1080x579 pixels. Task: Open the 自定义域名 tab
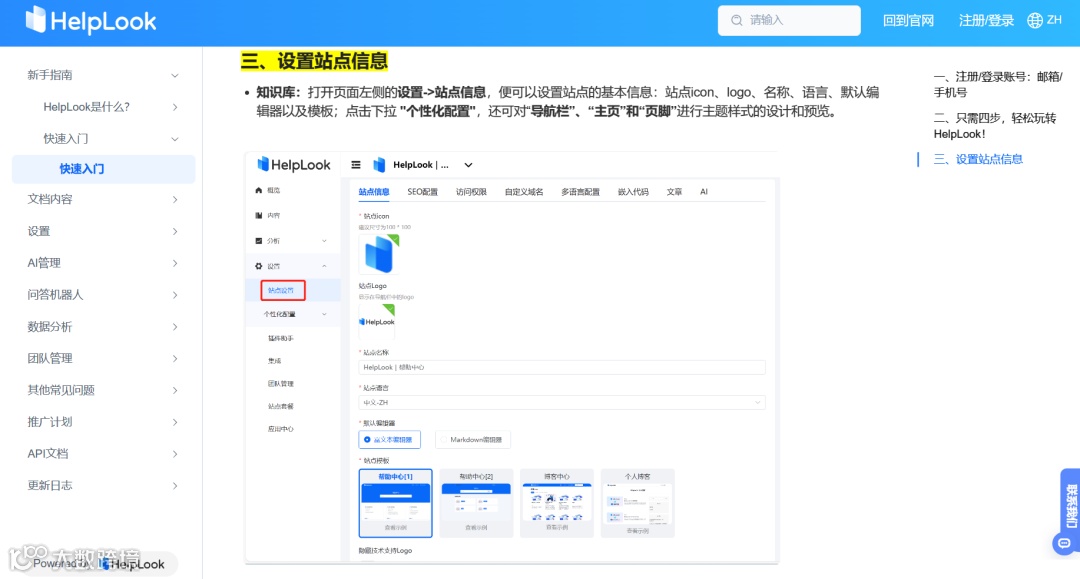(523, 192)
